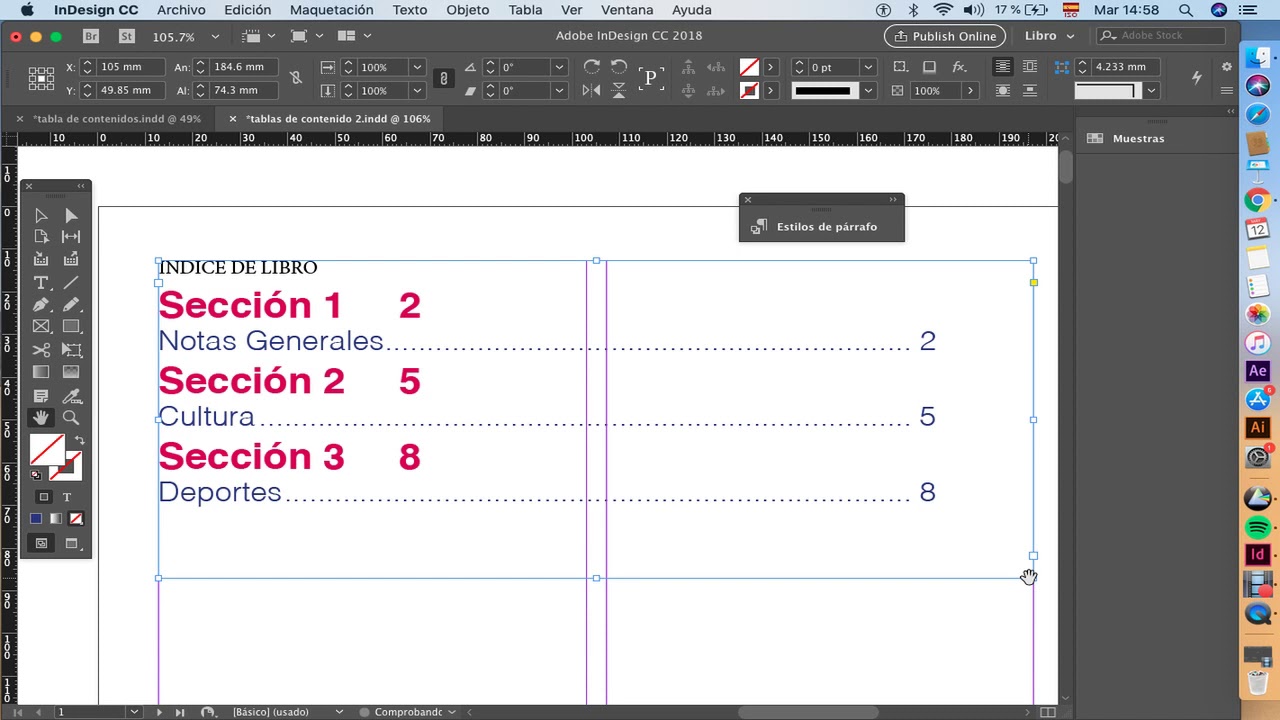
Task: Select the Direct Selection tool
Action: click(71, 215)
